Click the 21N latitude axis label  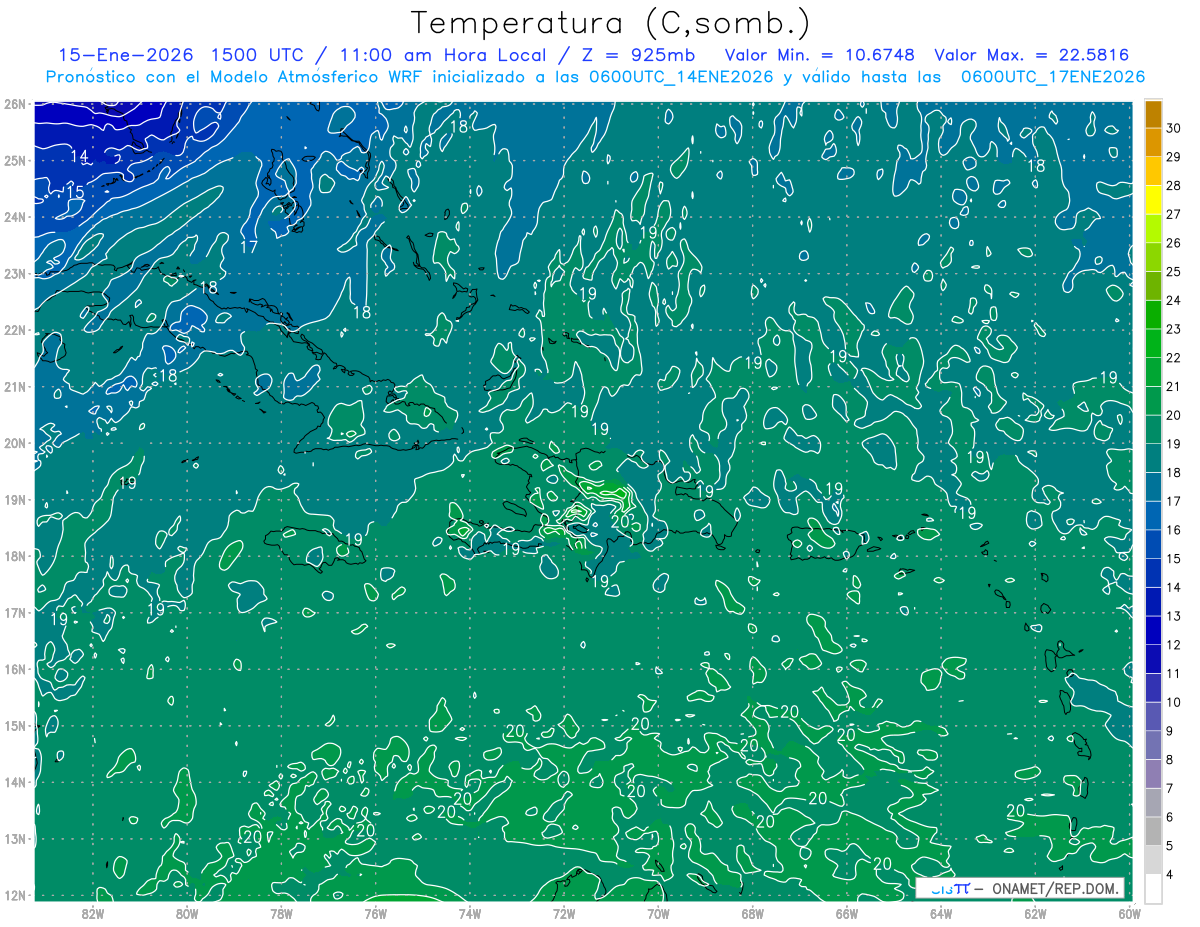(x=15, y=386)
